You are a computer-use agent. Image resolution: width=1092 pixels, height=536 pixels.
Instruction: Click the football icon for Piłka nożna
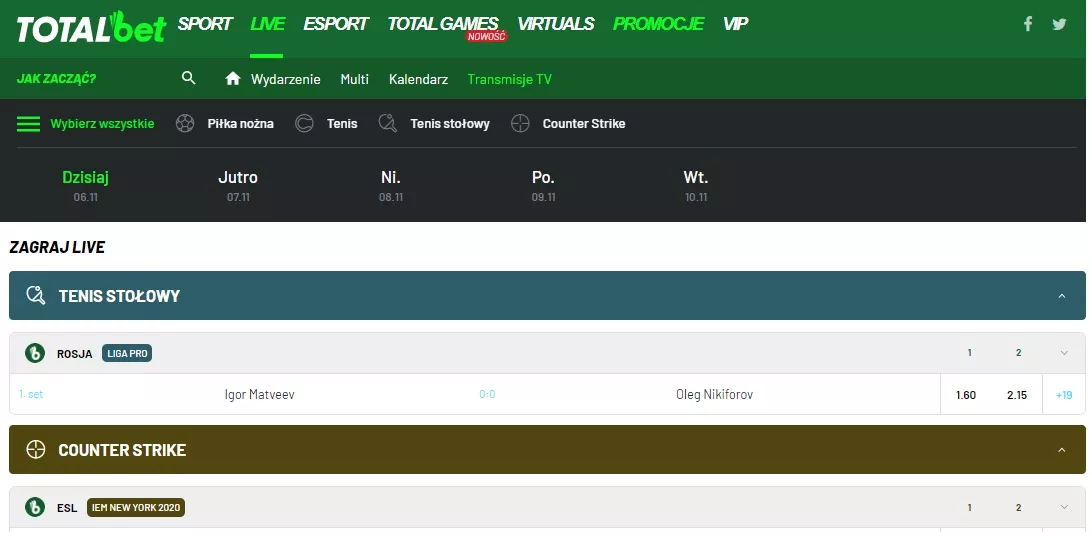click(x=185, y=124)
